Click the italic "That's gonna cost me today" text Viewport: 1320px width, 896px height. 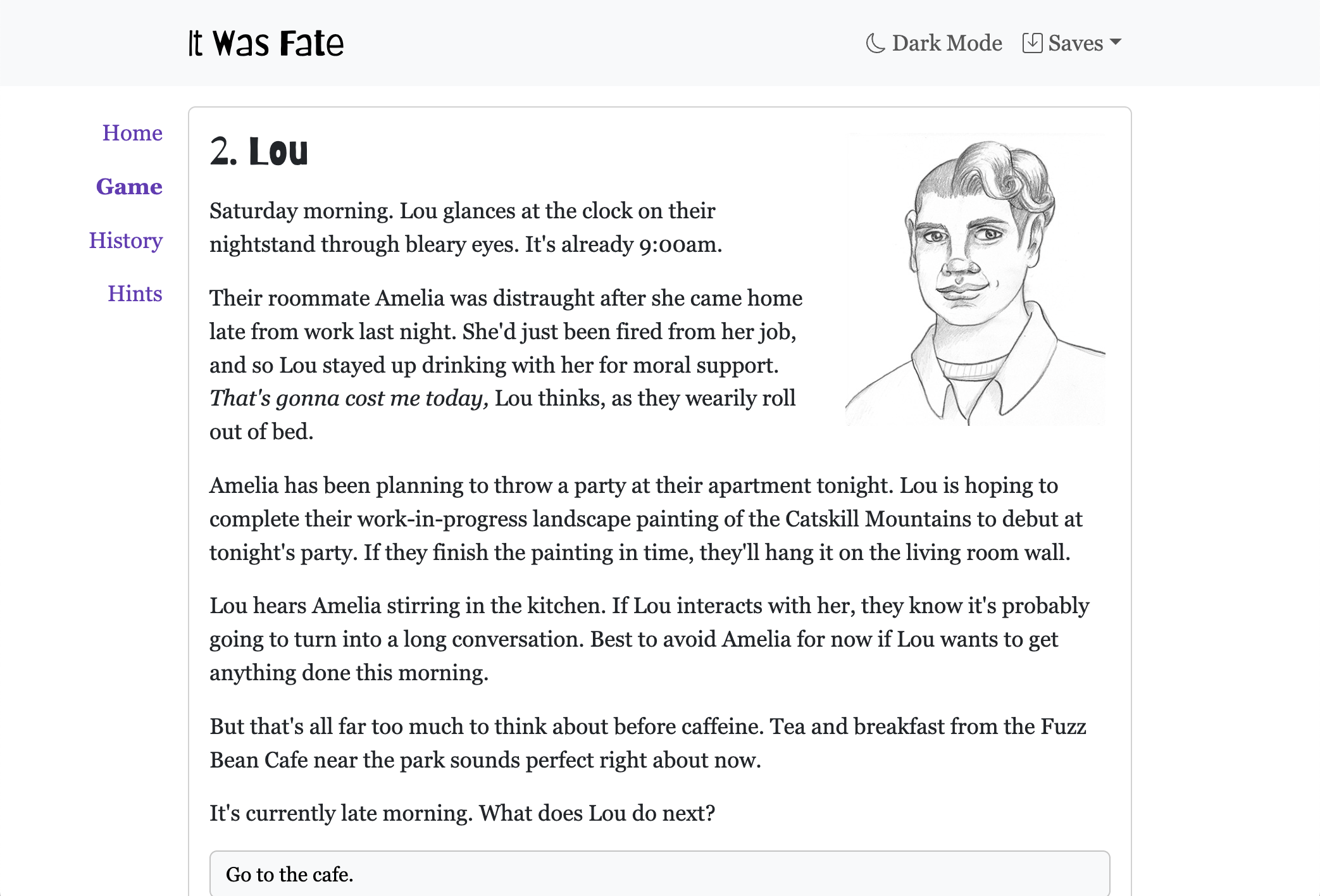point(349,398)
